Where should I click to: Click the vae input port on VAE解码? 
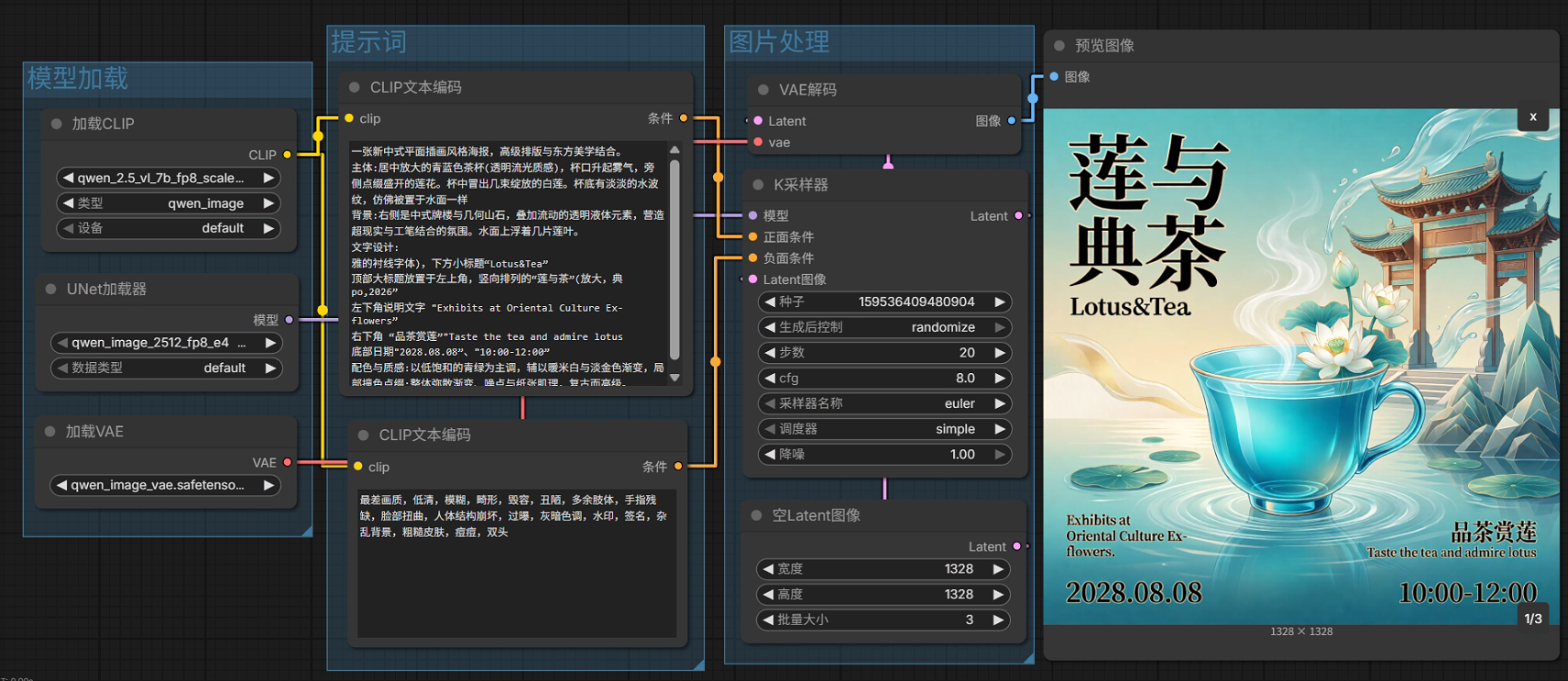click(758, 142)
